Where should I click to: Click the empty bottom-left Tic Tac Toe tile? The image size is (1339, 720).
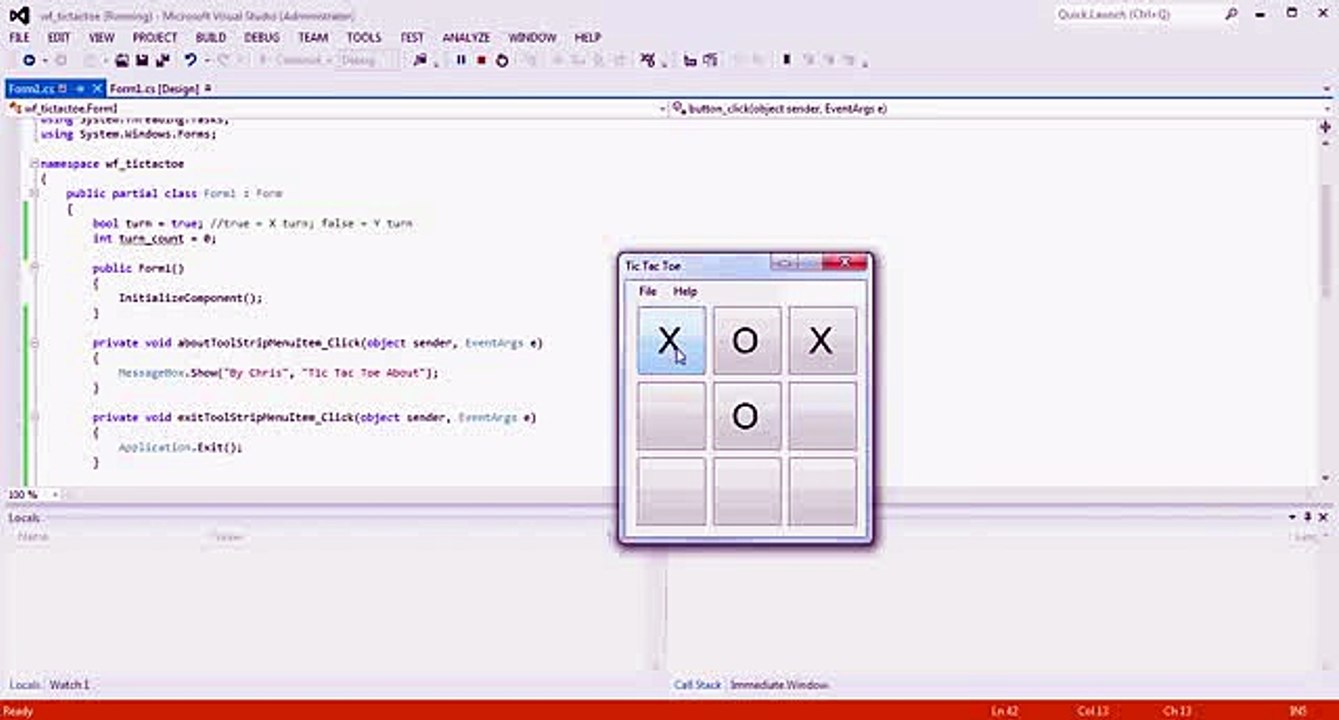point(671,491)
